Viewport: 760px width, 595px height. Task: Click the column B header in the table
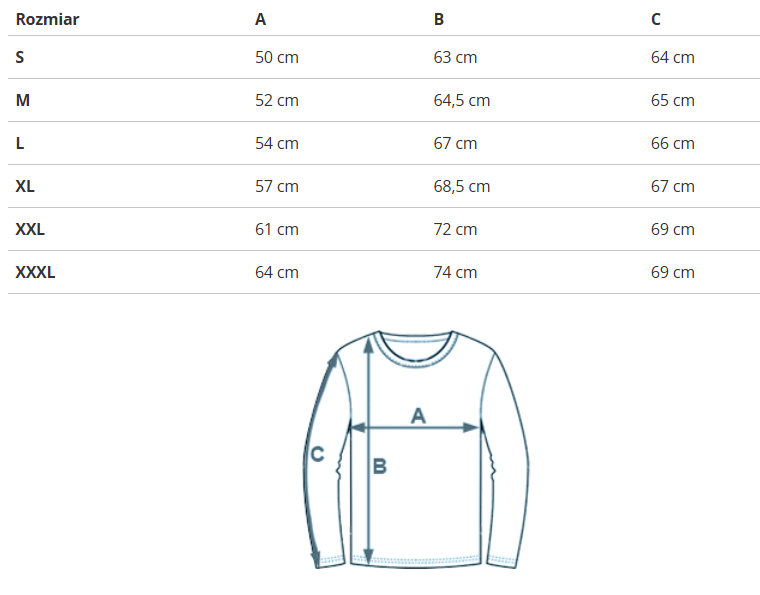pos(439,19)
